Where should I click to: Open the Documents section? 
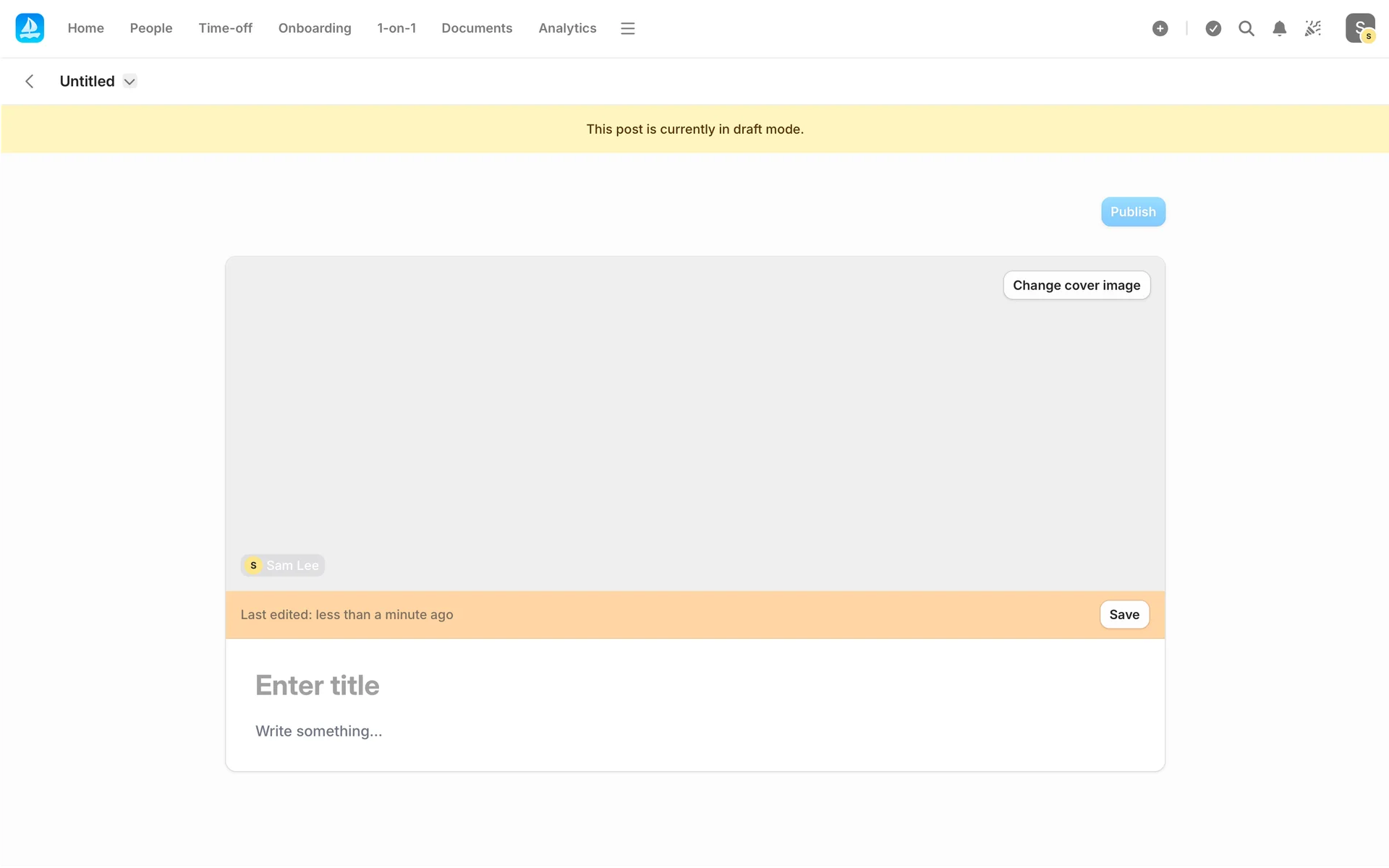476,28
